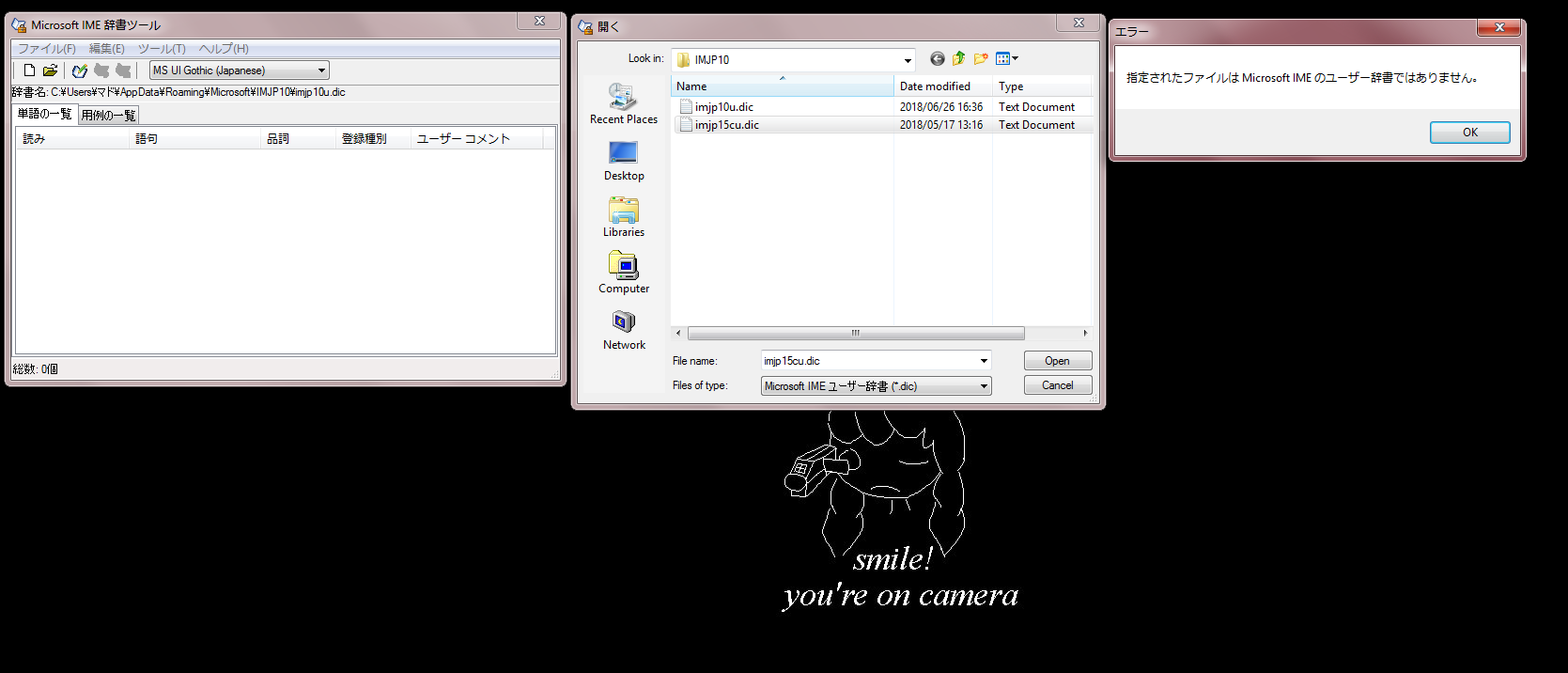Click the IME dictionary tool title icon

click(x=19, y=25)
